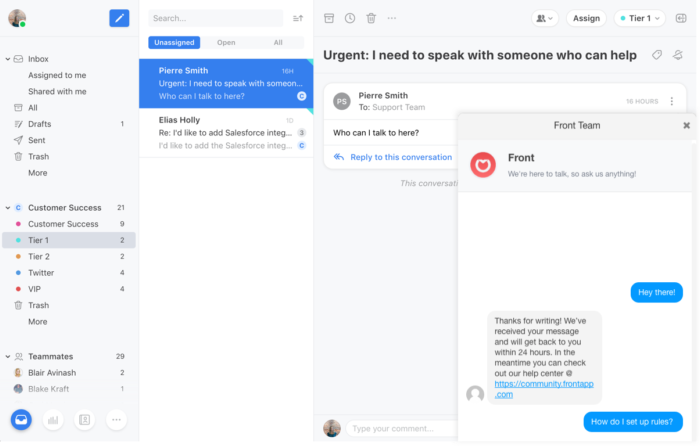
Task: Click the Support Team recipient
Action: click(399, 107)
